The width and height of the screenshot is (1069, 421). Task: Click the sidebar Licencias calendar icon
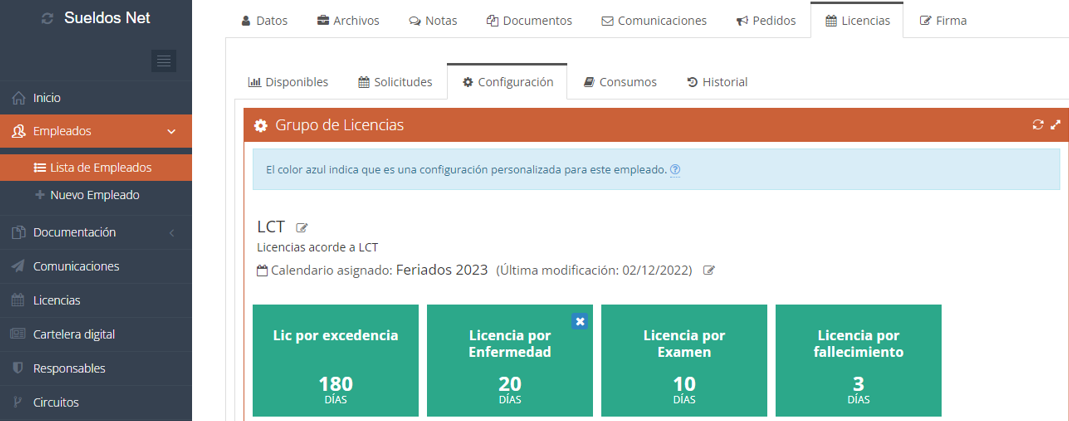click(x=19, y=300)
